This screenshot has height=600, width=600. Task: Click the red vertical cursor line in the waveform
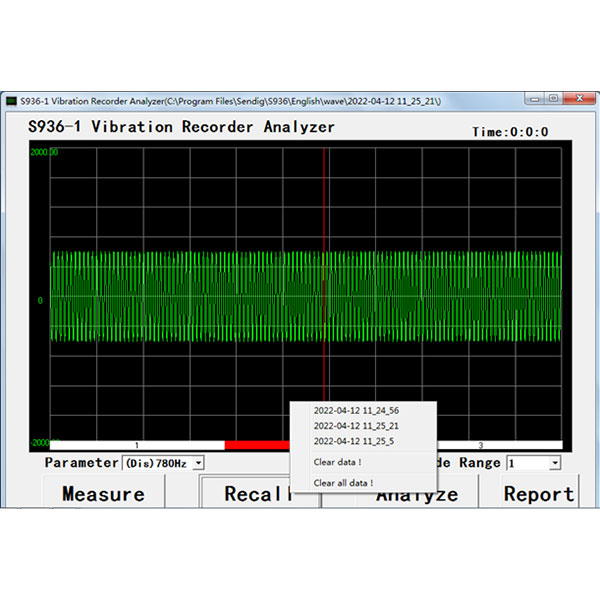point(325,200)
